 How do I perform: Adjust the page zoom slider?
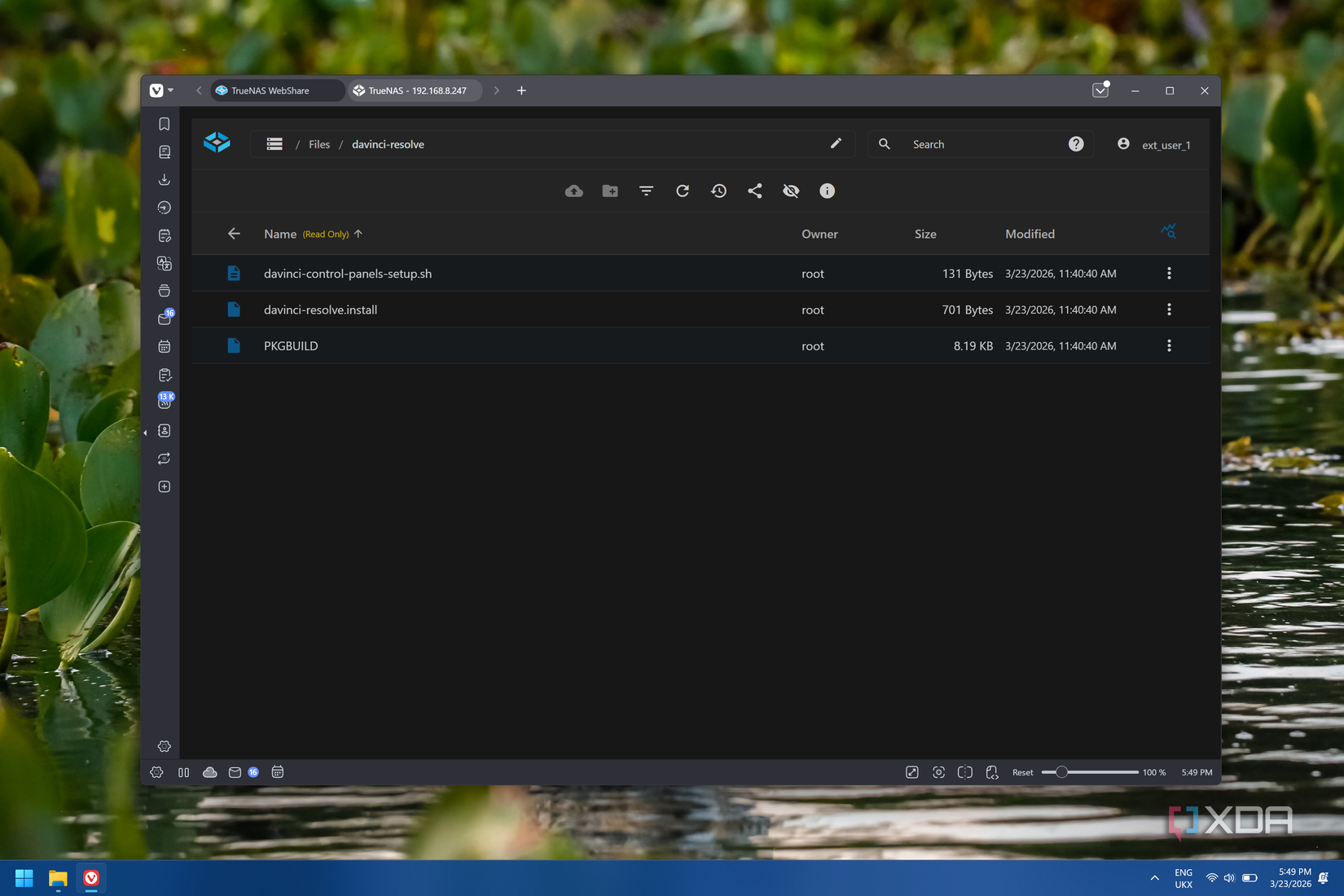point(1090,772)
